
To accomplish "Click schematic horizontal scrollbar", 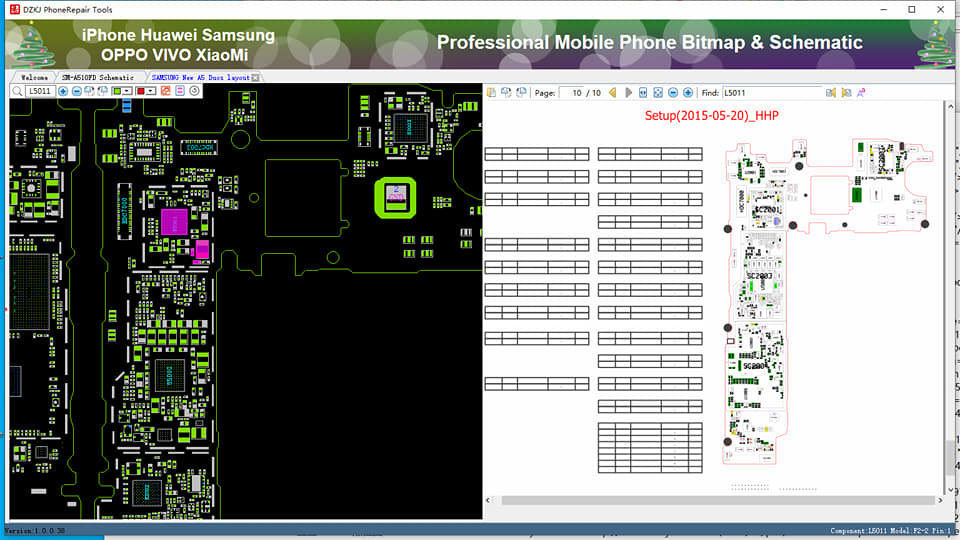I will click(718, 500).
